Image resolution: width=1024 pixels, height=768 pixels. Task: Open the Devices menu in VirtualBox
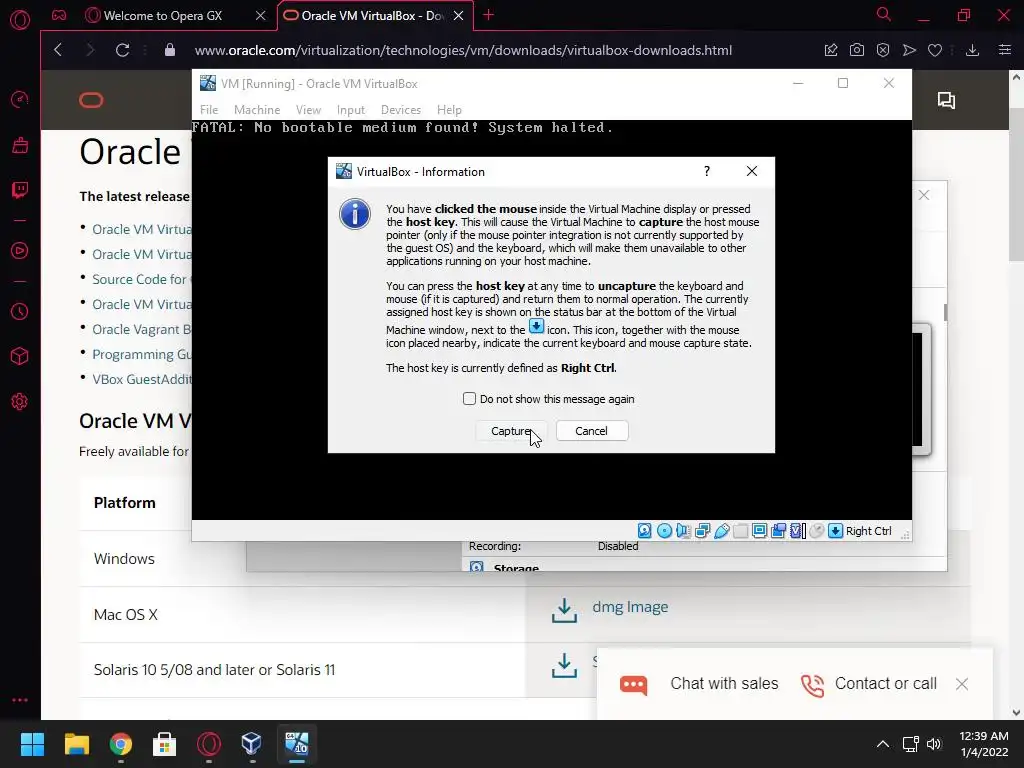(400, 110)
